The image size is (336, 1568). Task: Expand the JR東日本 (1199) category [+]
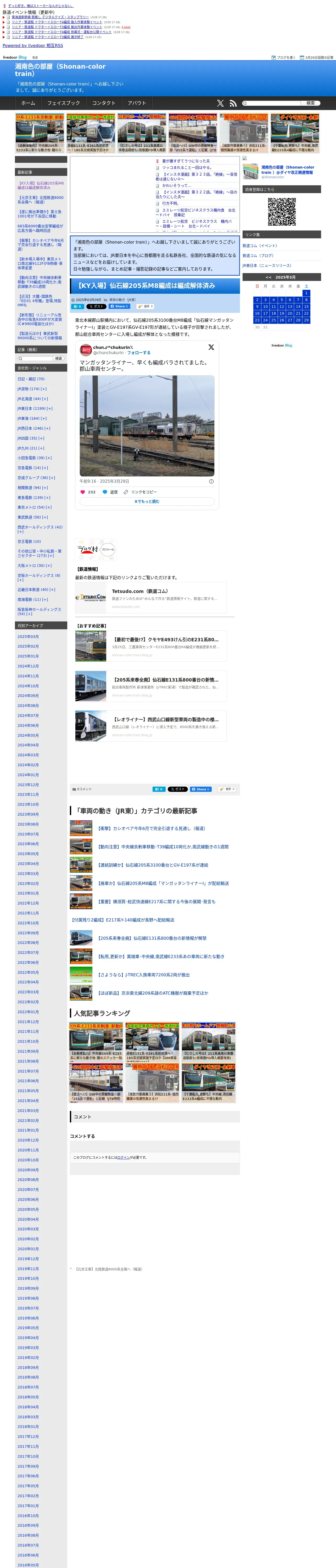(x=49, y=408)
